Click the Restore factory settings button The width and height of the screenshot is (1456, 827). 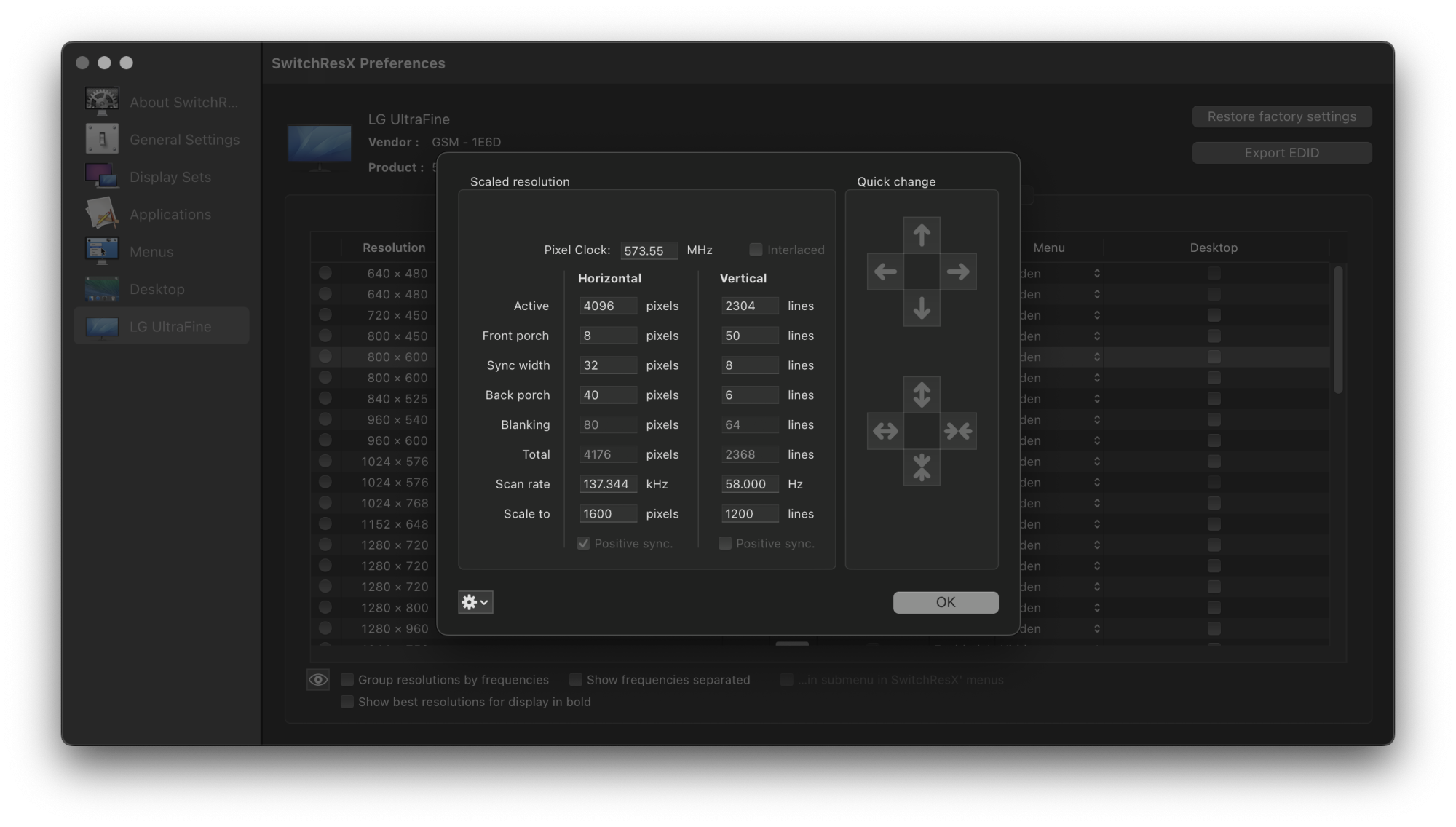point(1282,116)
